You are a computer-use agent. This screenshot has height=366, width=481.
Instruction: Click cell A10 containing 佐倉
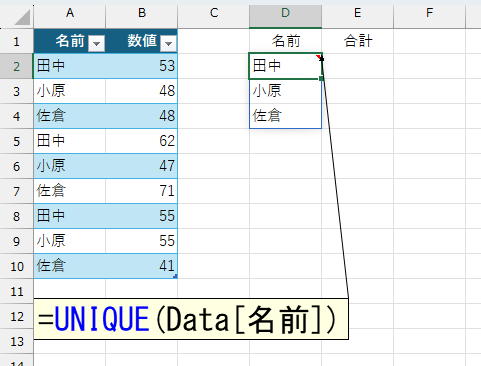70,266
